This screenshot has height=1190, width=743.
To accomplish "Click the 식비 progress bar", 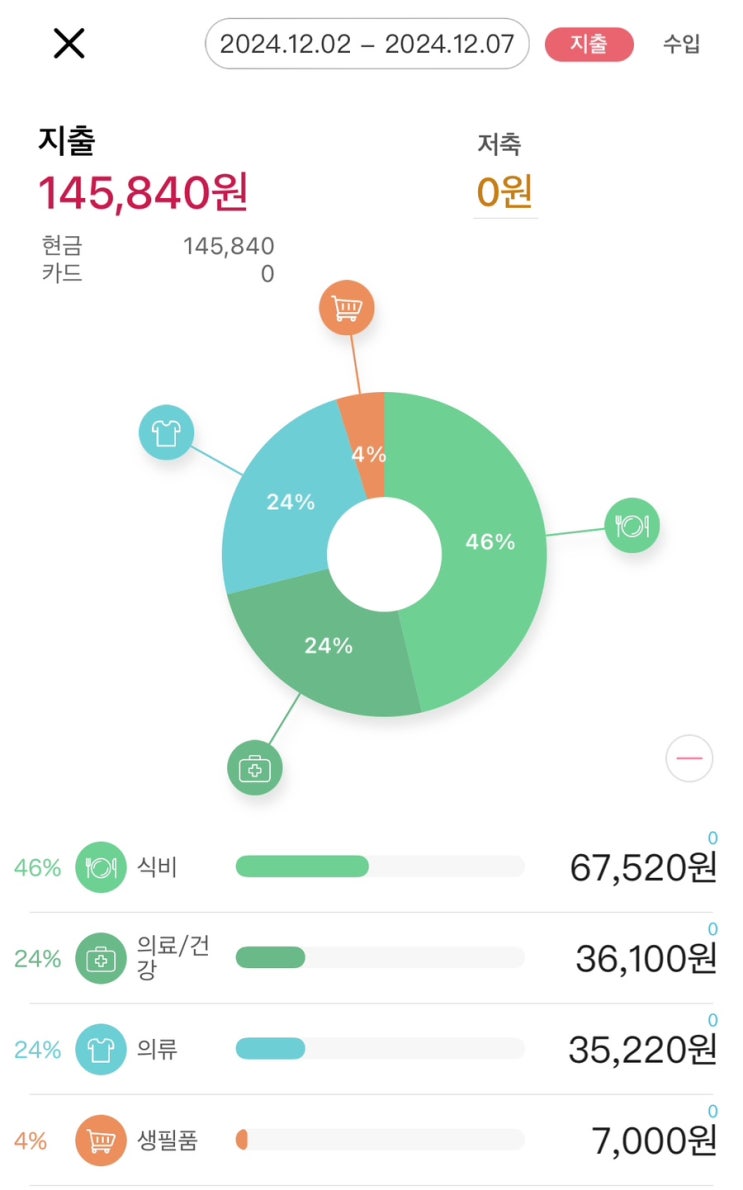I will click(379, 866).
